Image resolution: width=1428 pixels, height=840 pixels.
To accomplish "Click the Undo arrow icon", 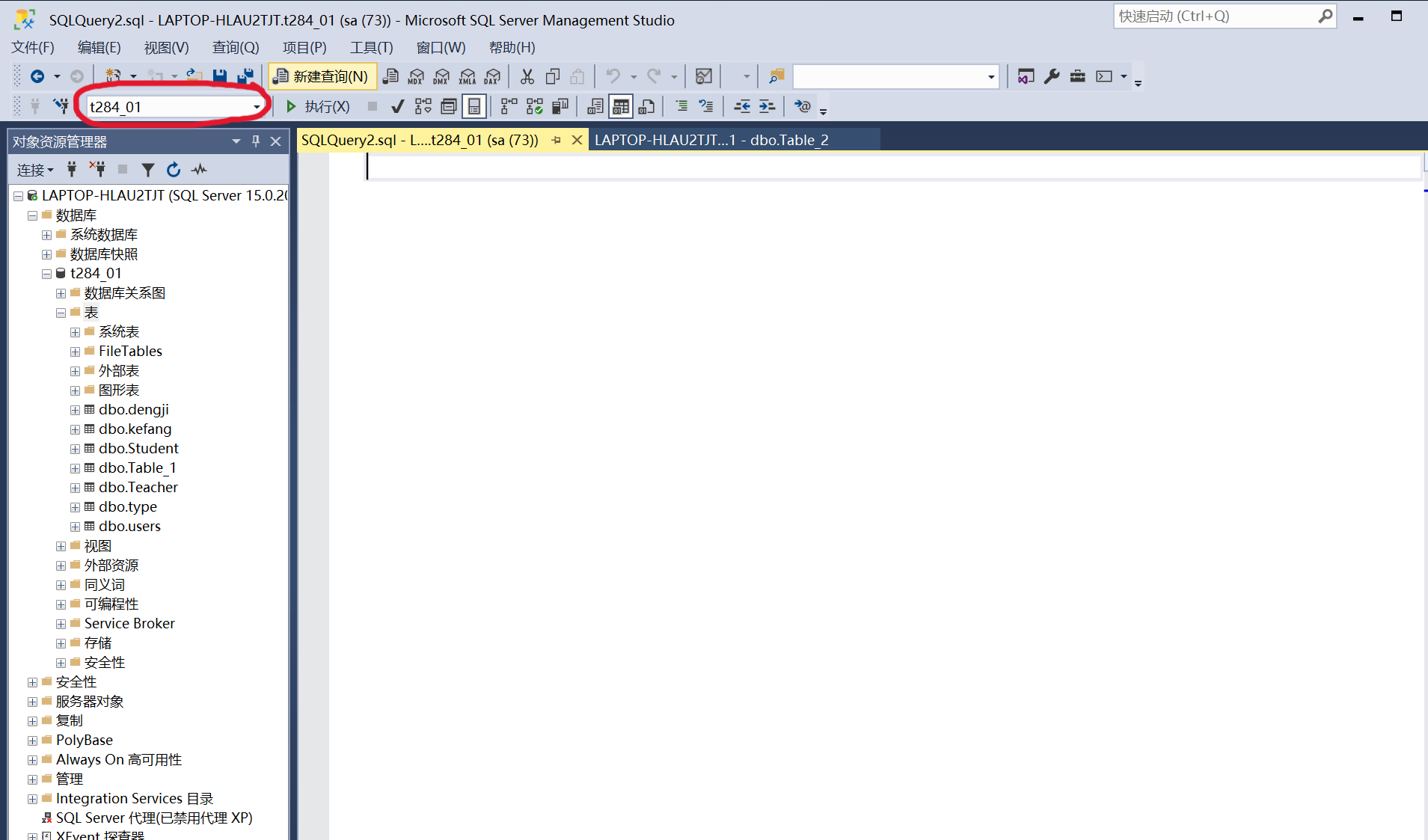I will click(613, 76).
